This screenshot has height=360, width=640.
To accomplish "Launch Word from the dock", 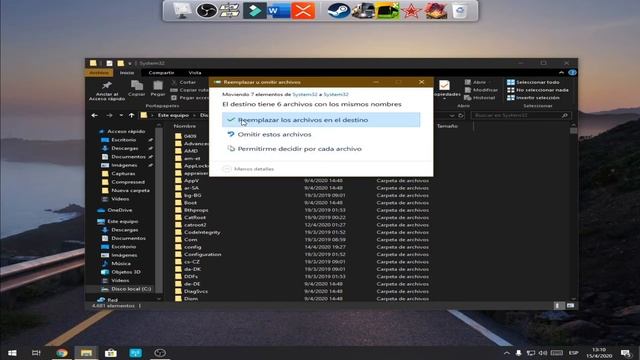I will pos(279,11).
